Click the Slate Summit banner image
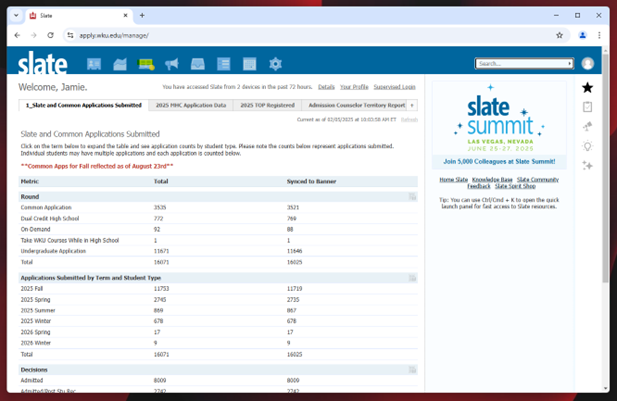This screenshot has width=617, height=401. [498, 124]
